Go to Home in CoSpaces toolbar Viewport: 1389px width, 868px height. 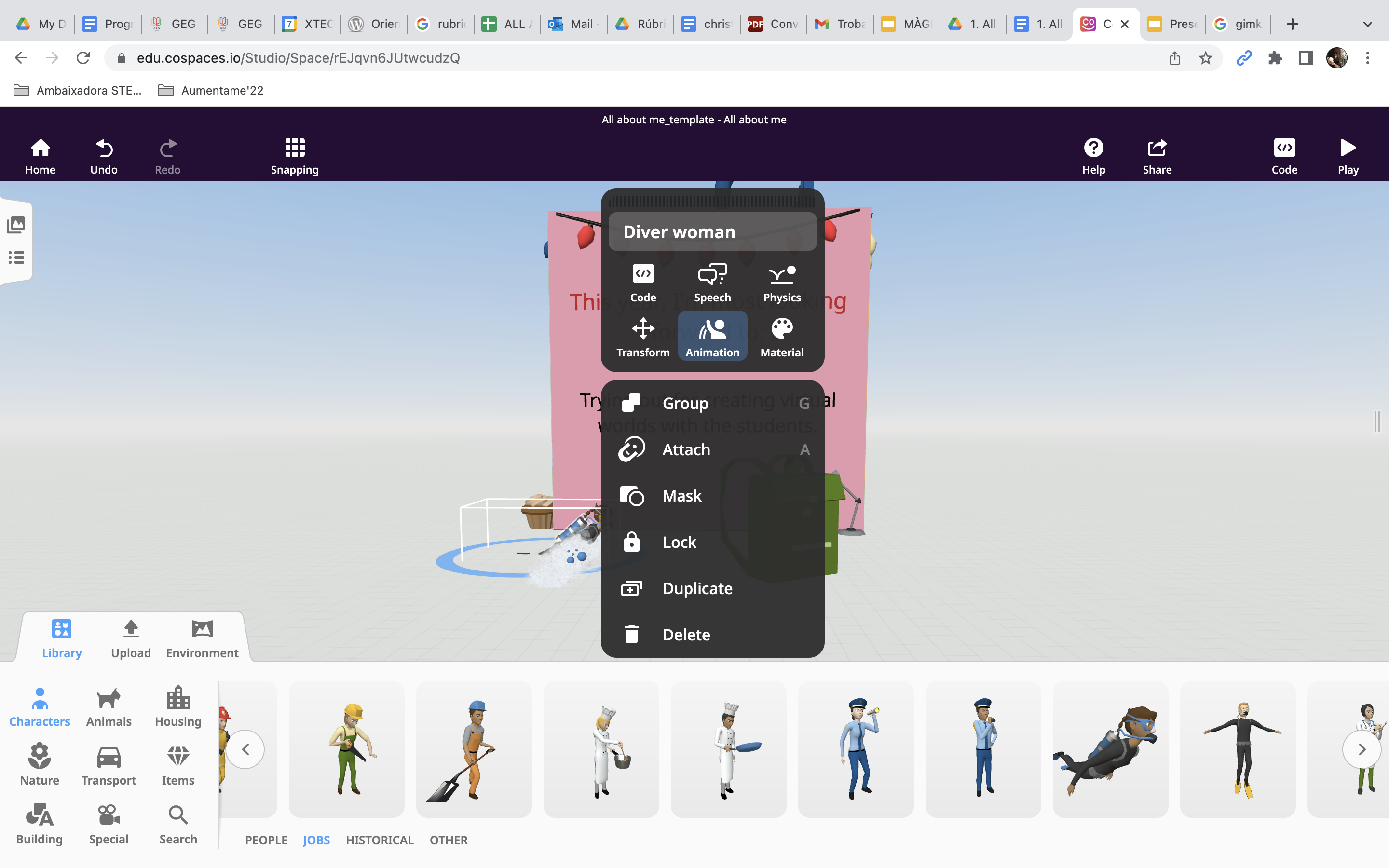(x=40, y=156)
